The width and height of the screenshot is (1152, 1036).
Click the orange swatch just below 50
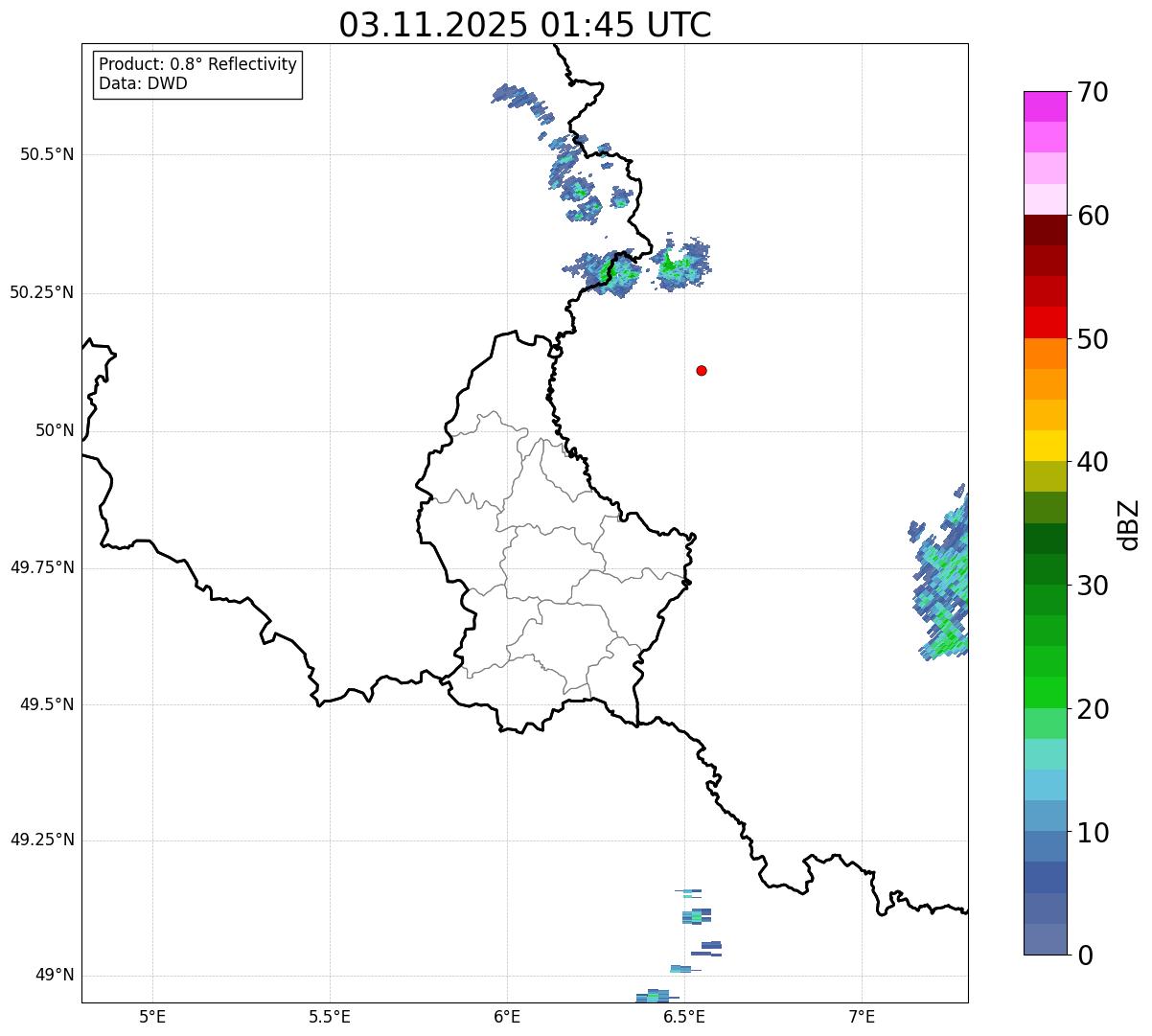click(x=1046, y=354)
